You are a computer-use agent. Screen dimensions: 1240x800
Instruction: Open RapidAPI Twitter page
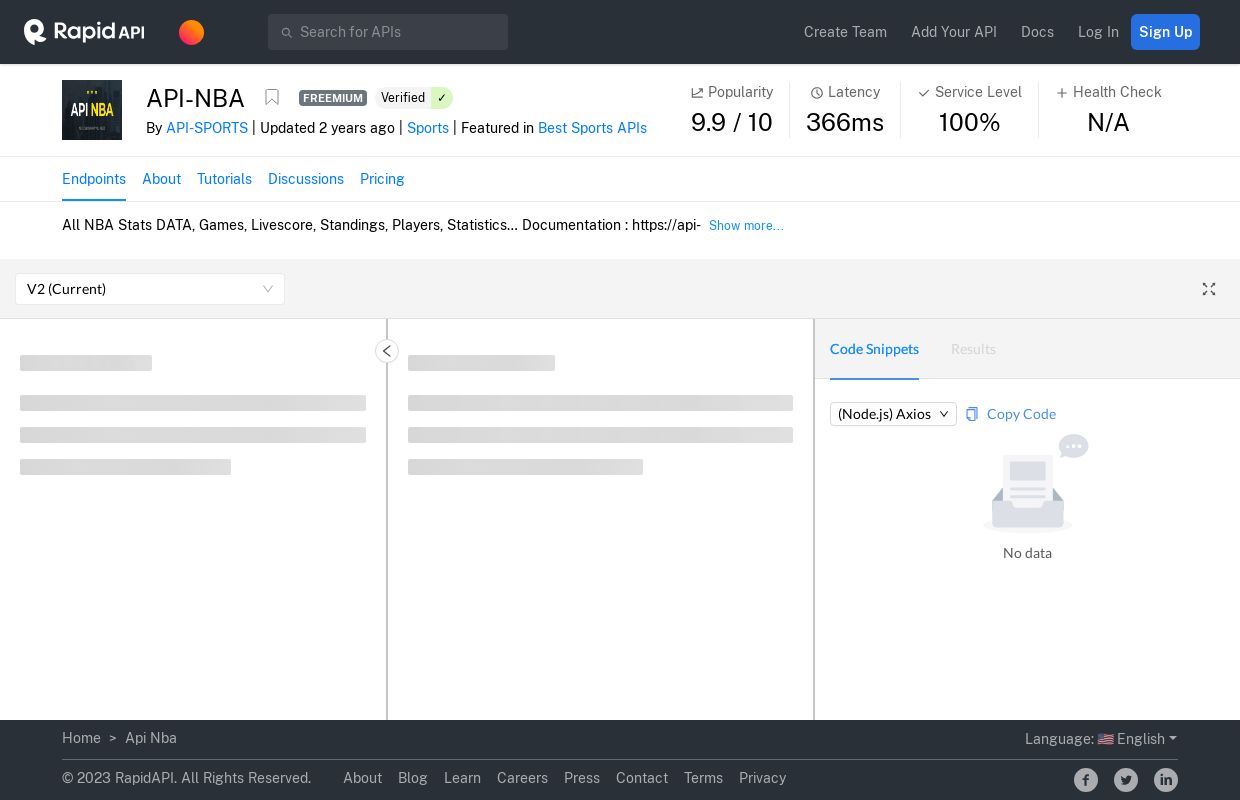point(1126,780)
